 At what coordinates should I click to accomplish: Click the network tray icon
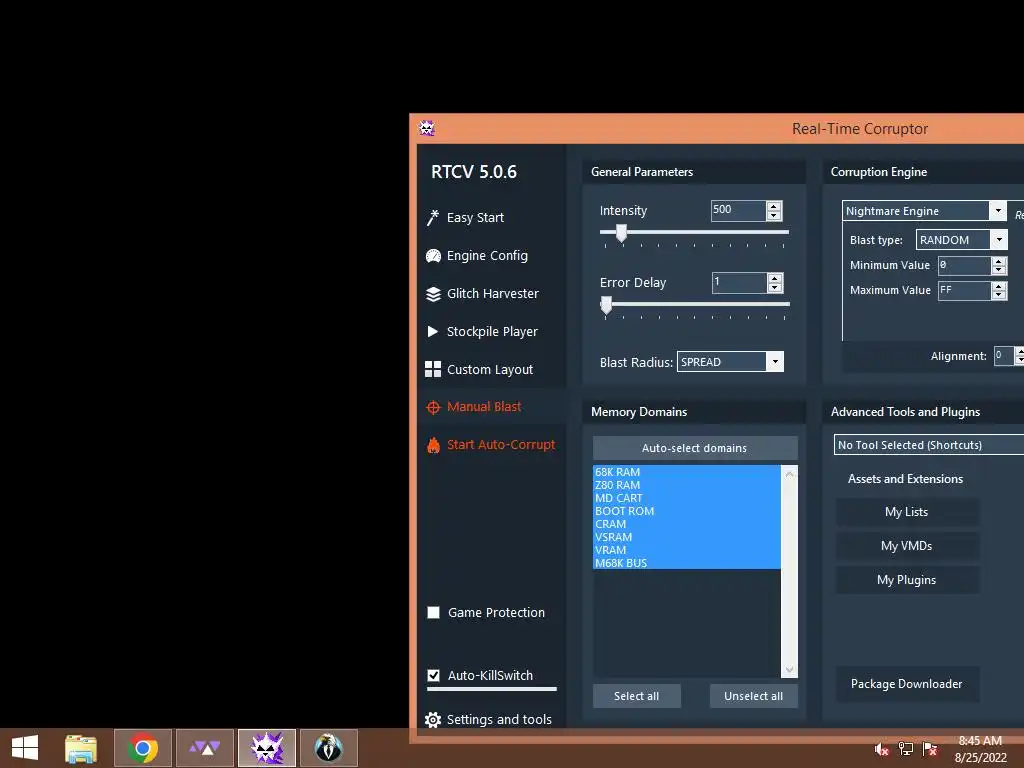click(x=905, y=749)
